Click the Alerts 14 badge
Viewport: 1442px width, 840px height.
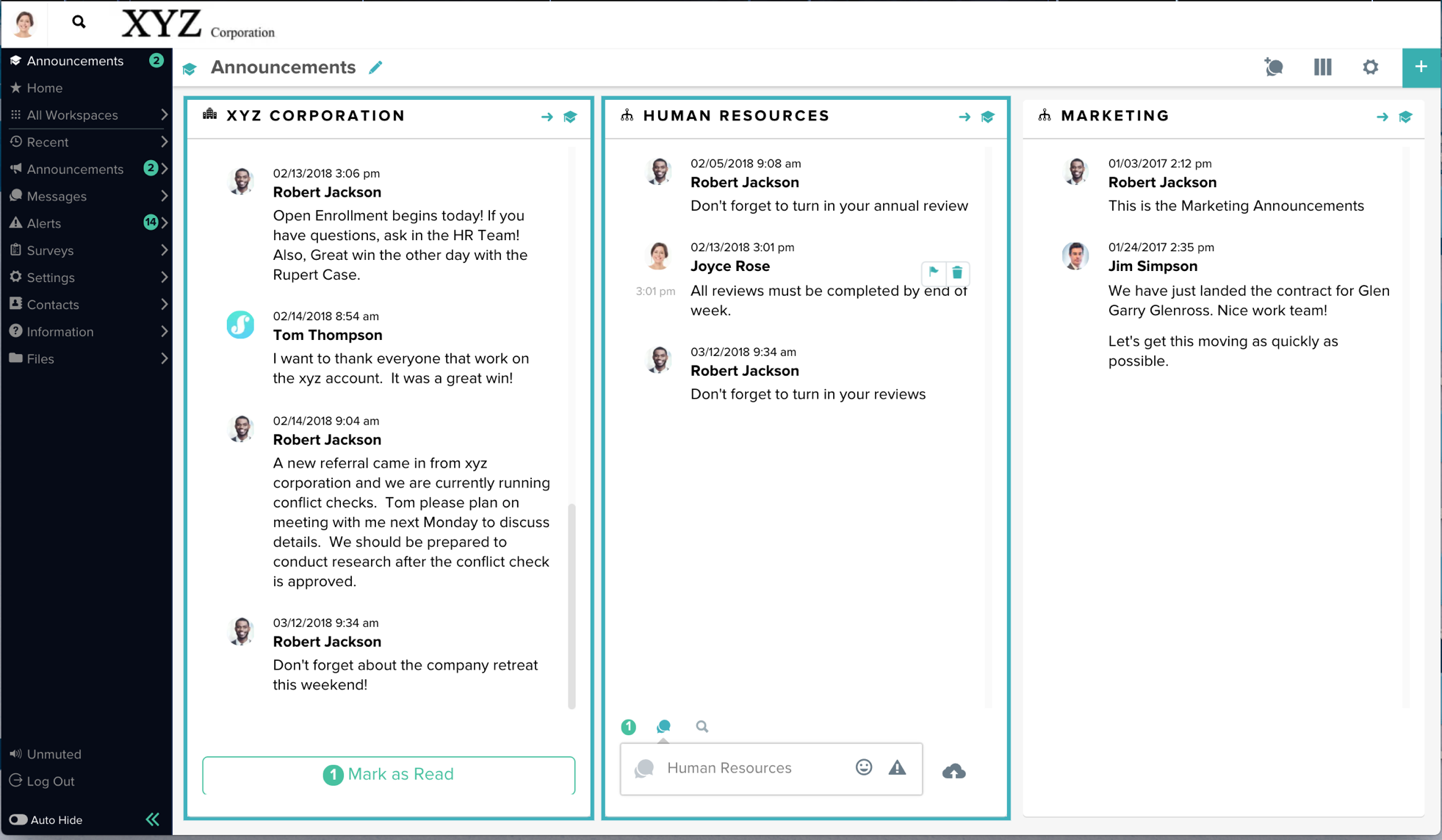point(151,222)
